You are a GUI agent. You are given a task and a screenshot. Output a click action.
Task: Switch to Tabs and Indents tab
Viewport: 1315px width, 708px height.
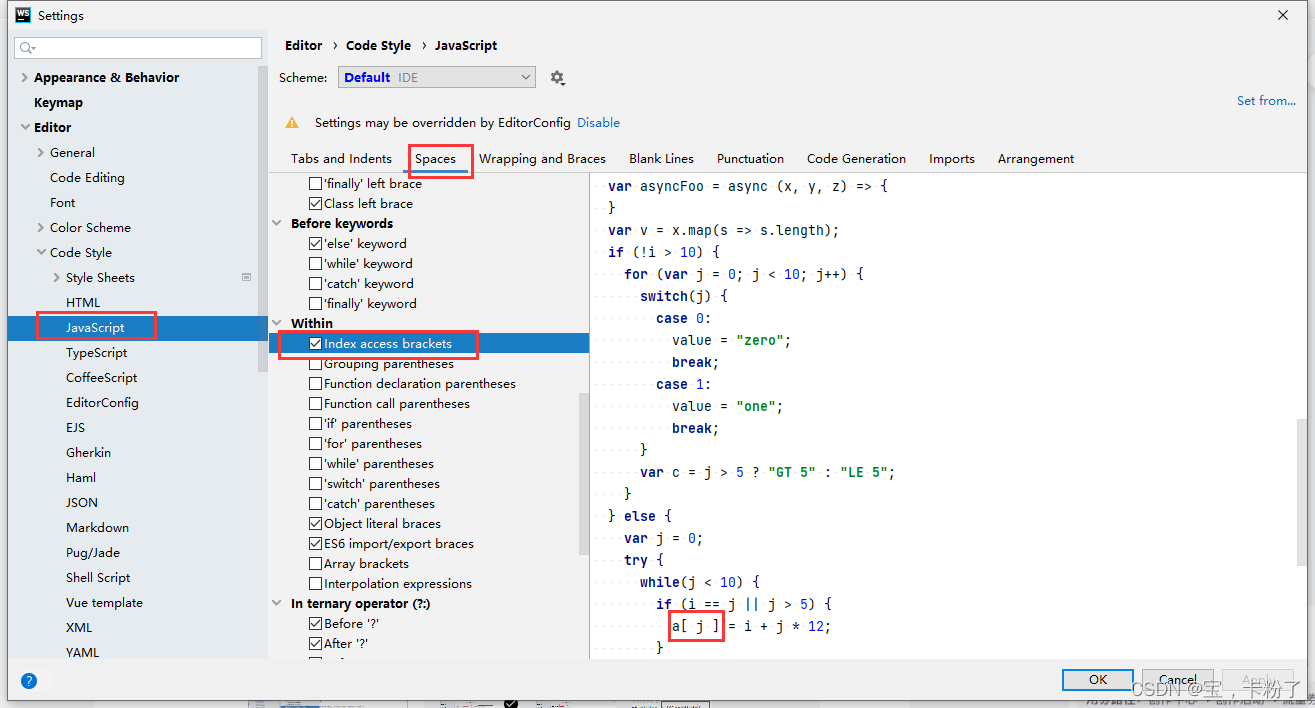click(x=341, y=159)
